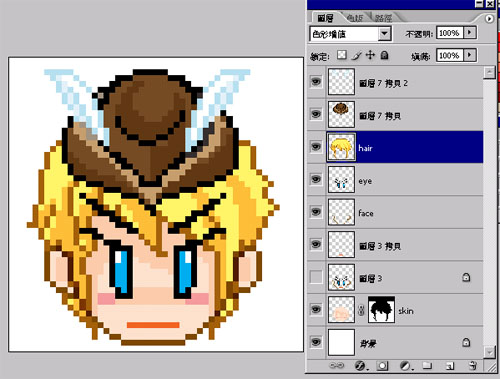
Task: Open the layer style fx button
Action: pos(361,366)
